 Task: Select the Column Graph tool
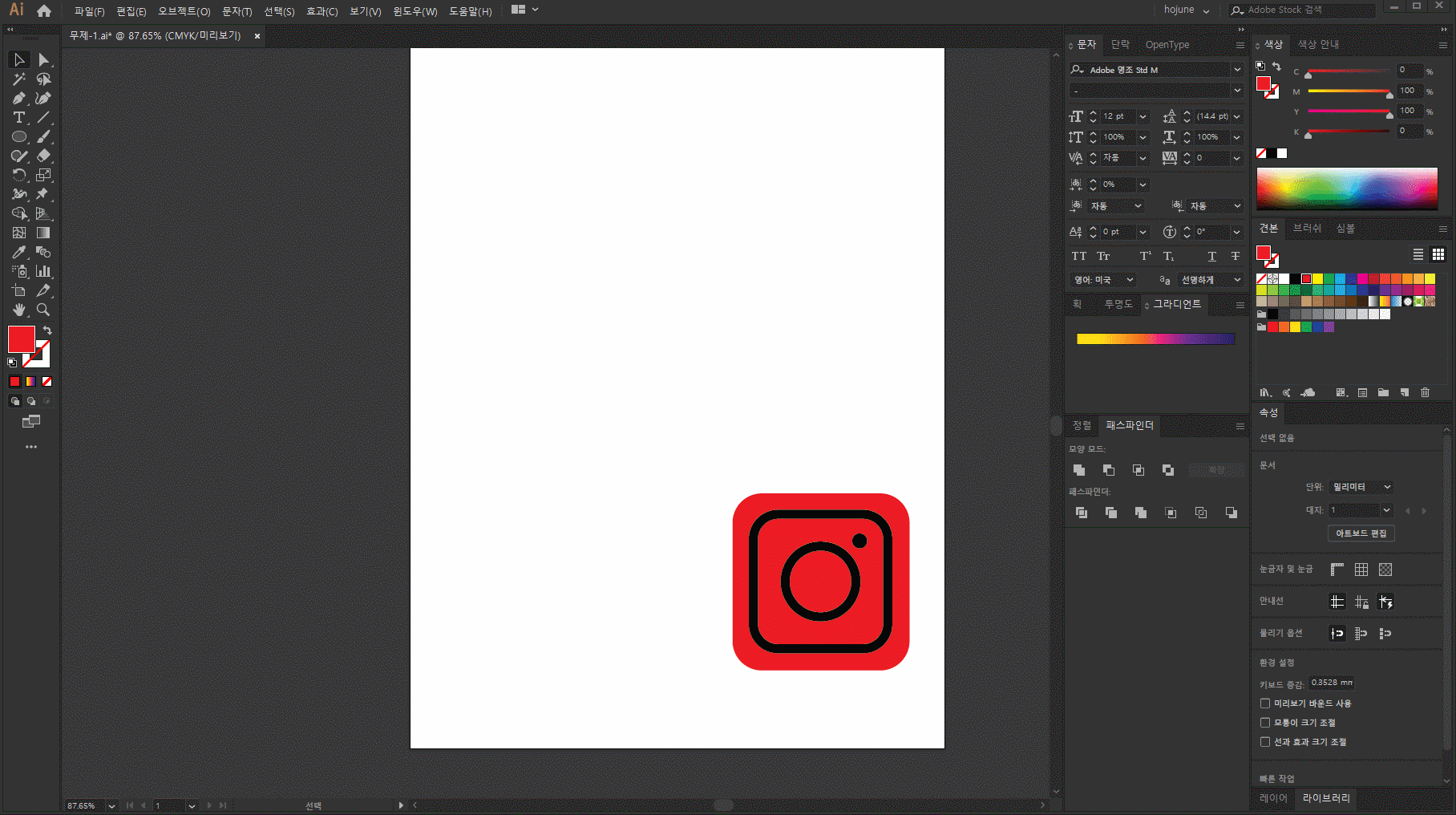pos(43,271)
